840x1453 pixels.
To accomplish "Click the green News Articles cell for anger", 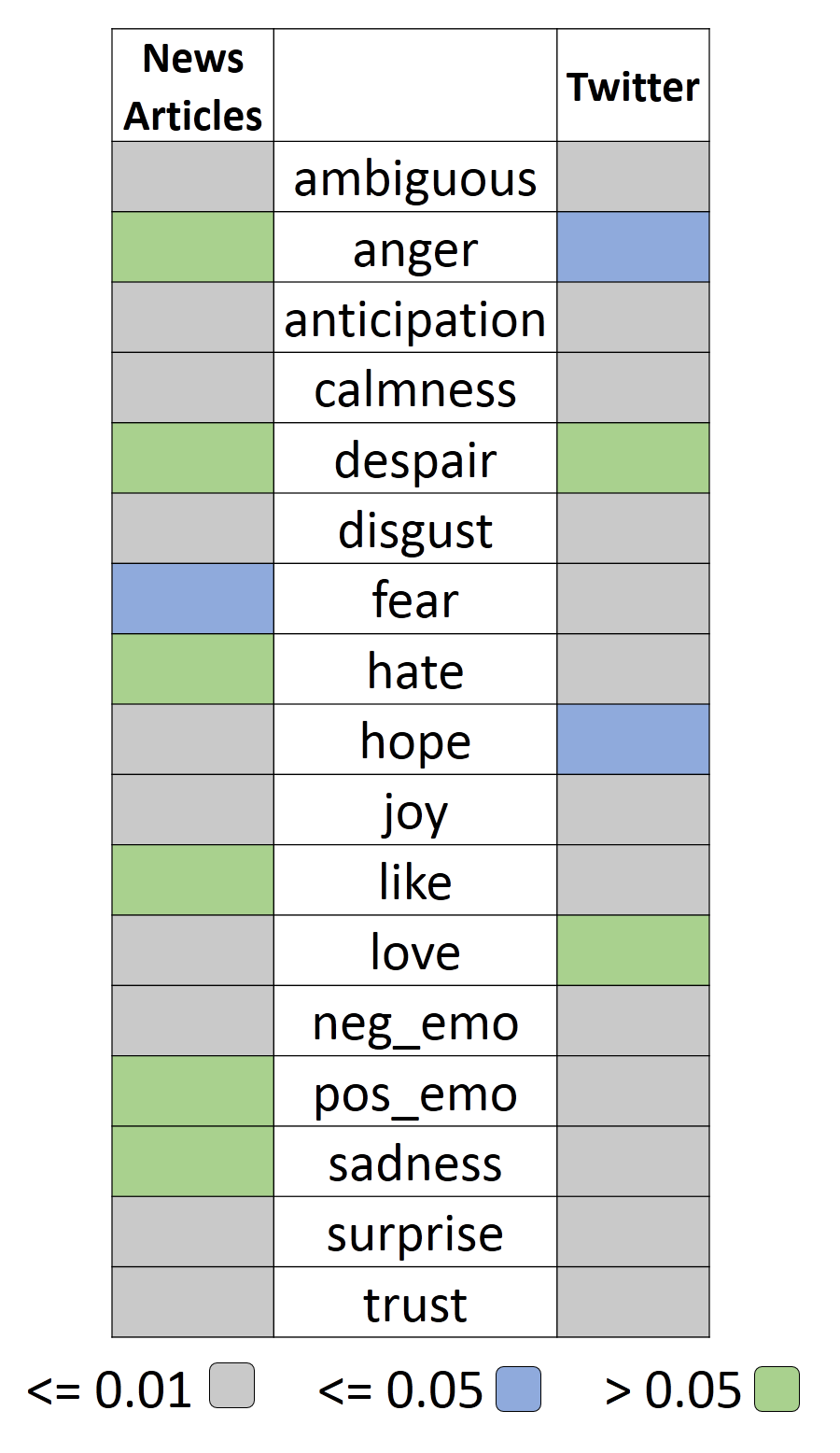I will 193,247.
